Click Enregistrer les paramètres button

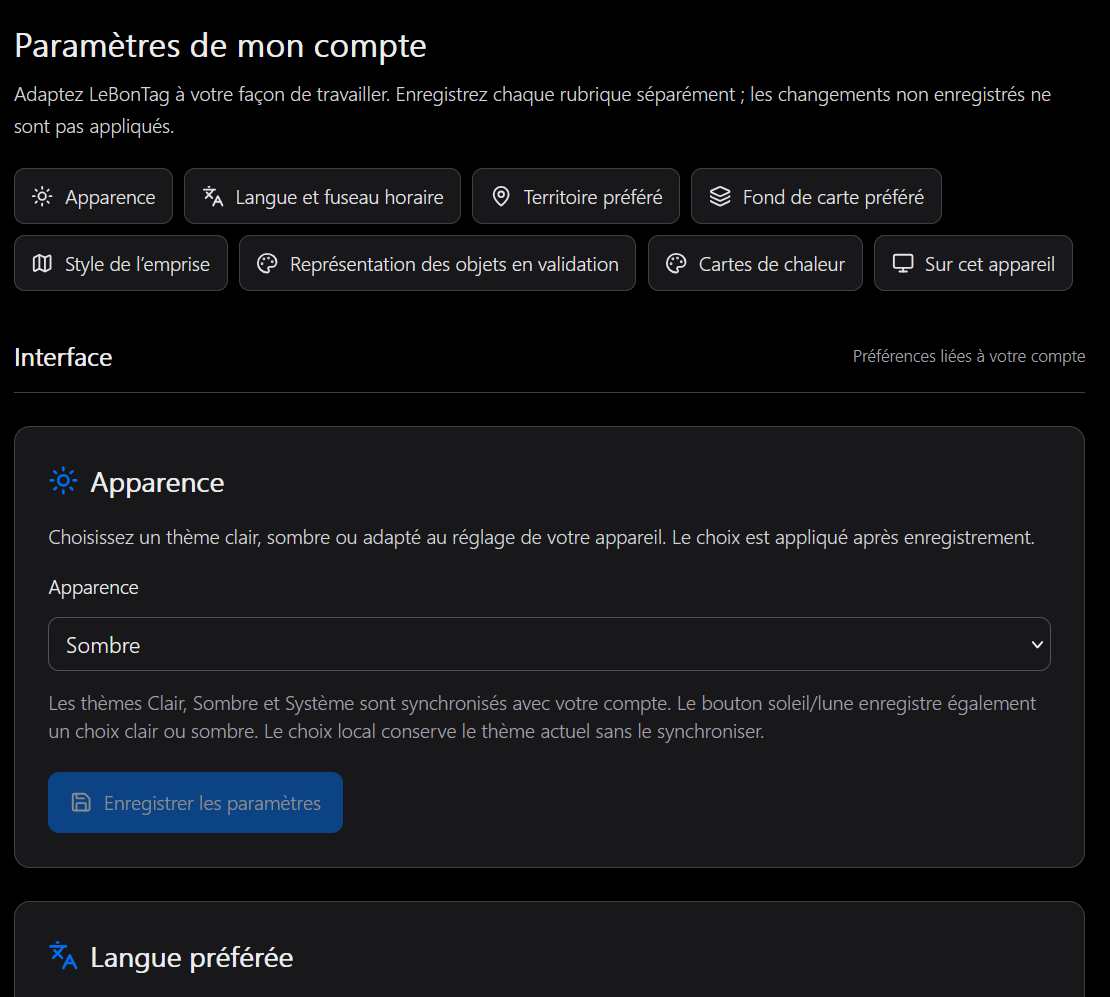point(195,802)
